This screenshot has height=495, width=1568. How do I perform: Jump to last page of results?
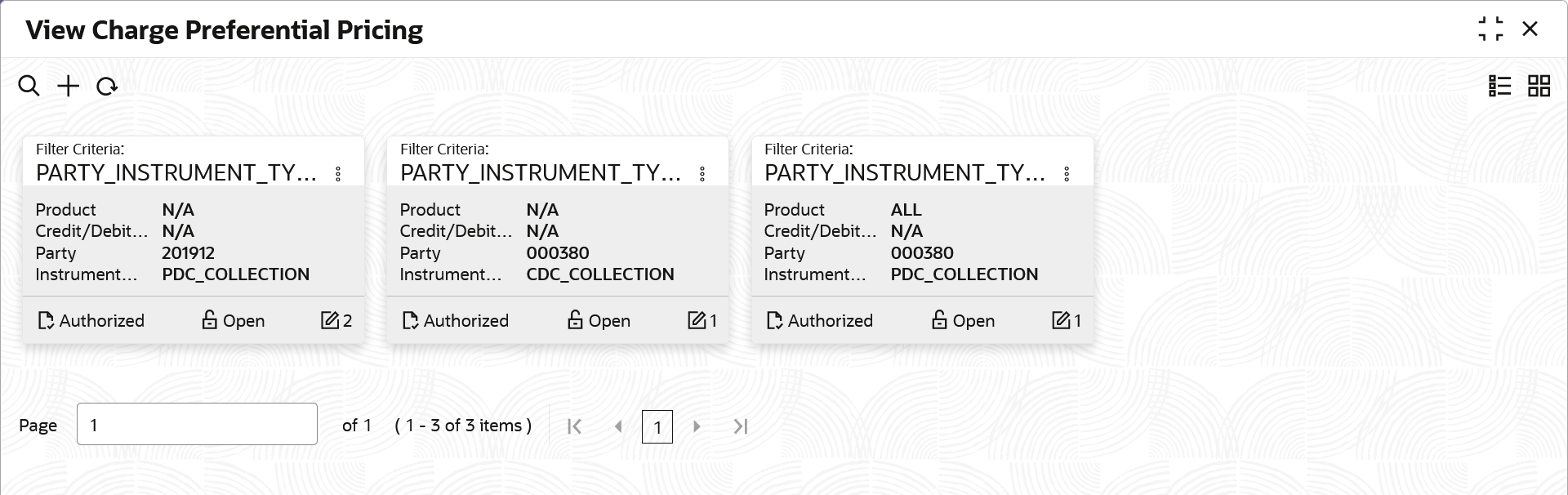pyautogui.click(x=741, y=426)
